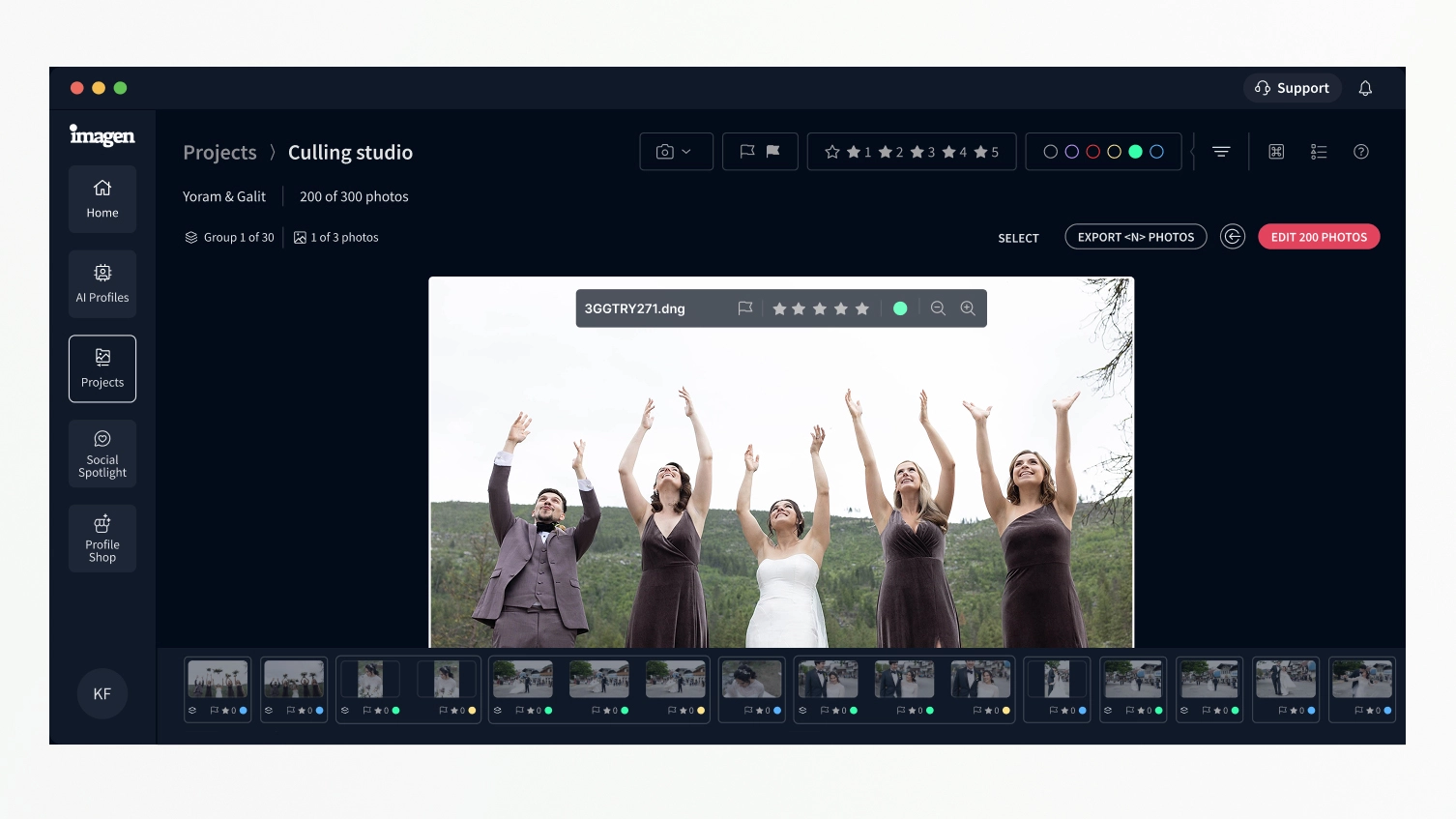Select the gray color label filter
1456x819 pixels.
coord(1051,152)
